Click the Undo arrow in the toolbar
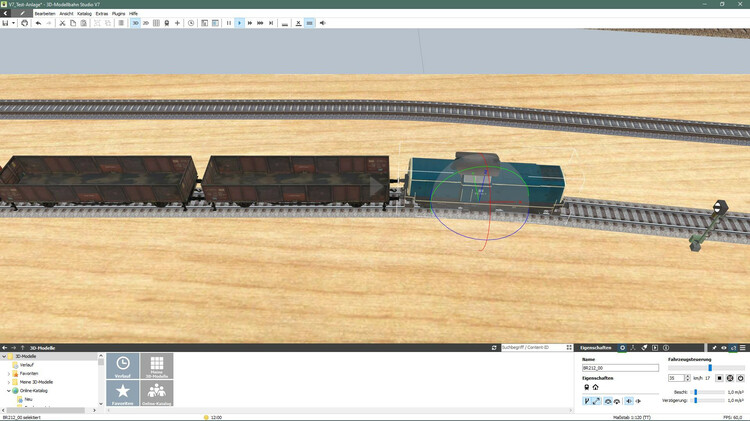This screenshot has width=750, height=421. click(38, 23)
